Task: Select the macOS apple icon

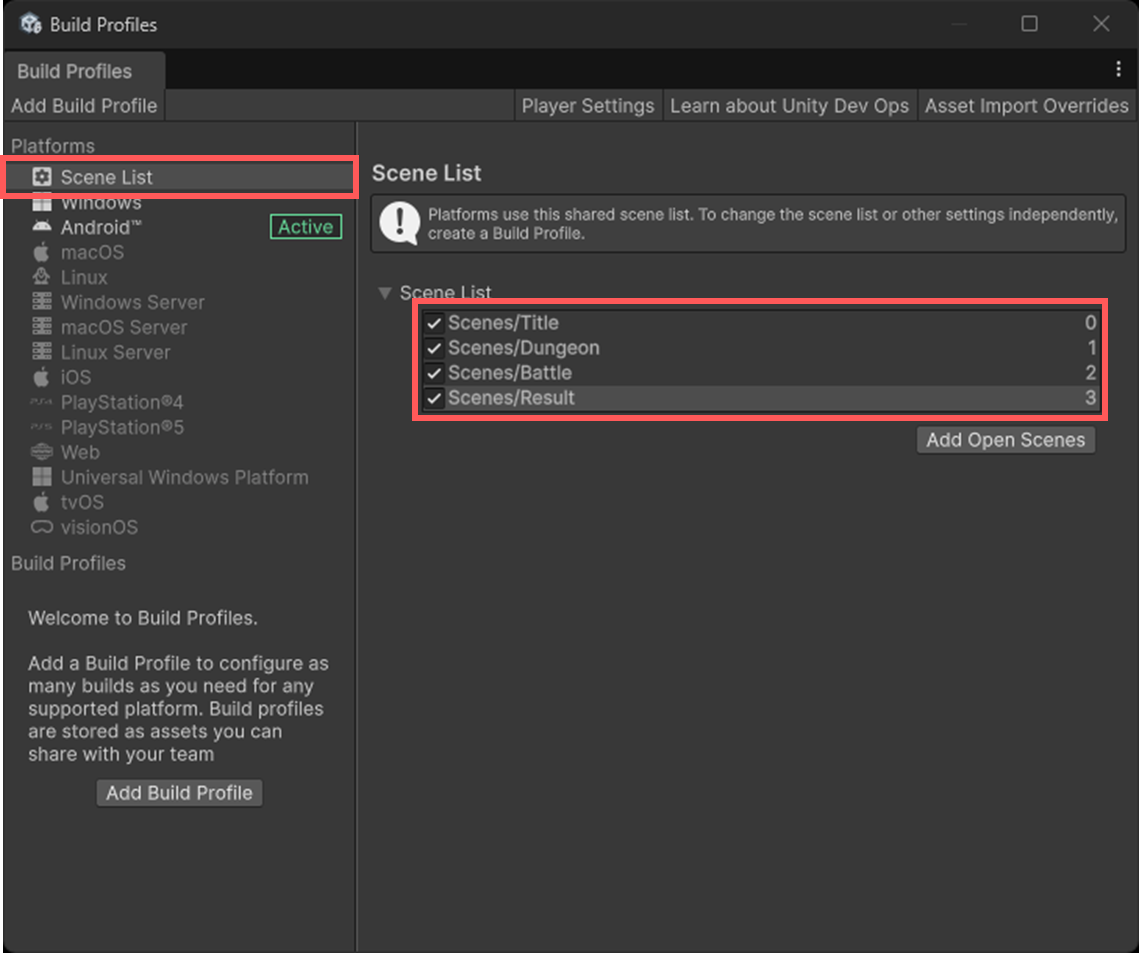Action: point(41,252)
